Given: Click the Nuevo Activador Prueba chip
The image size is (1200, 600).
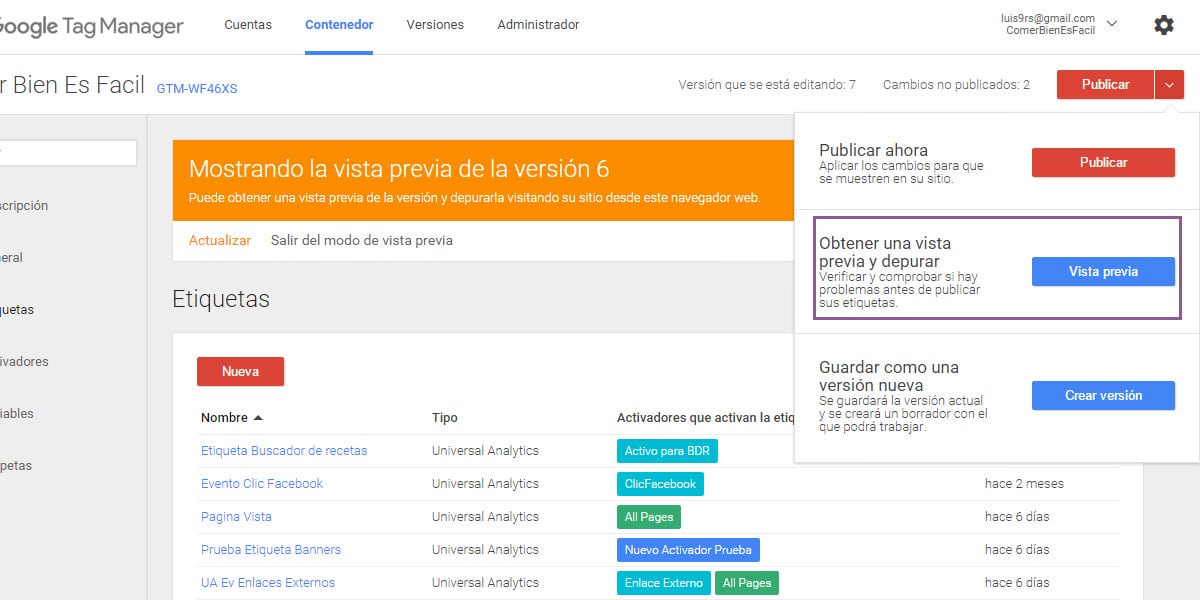Looking at the screenshot, I should pos(688,550).
